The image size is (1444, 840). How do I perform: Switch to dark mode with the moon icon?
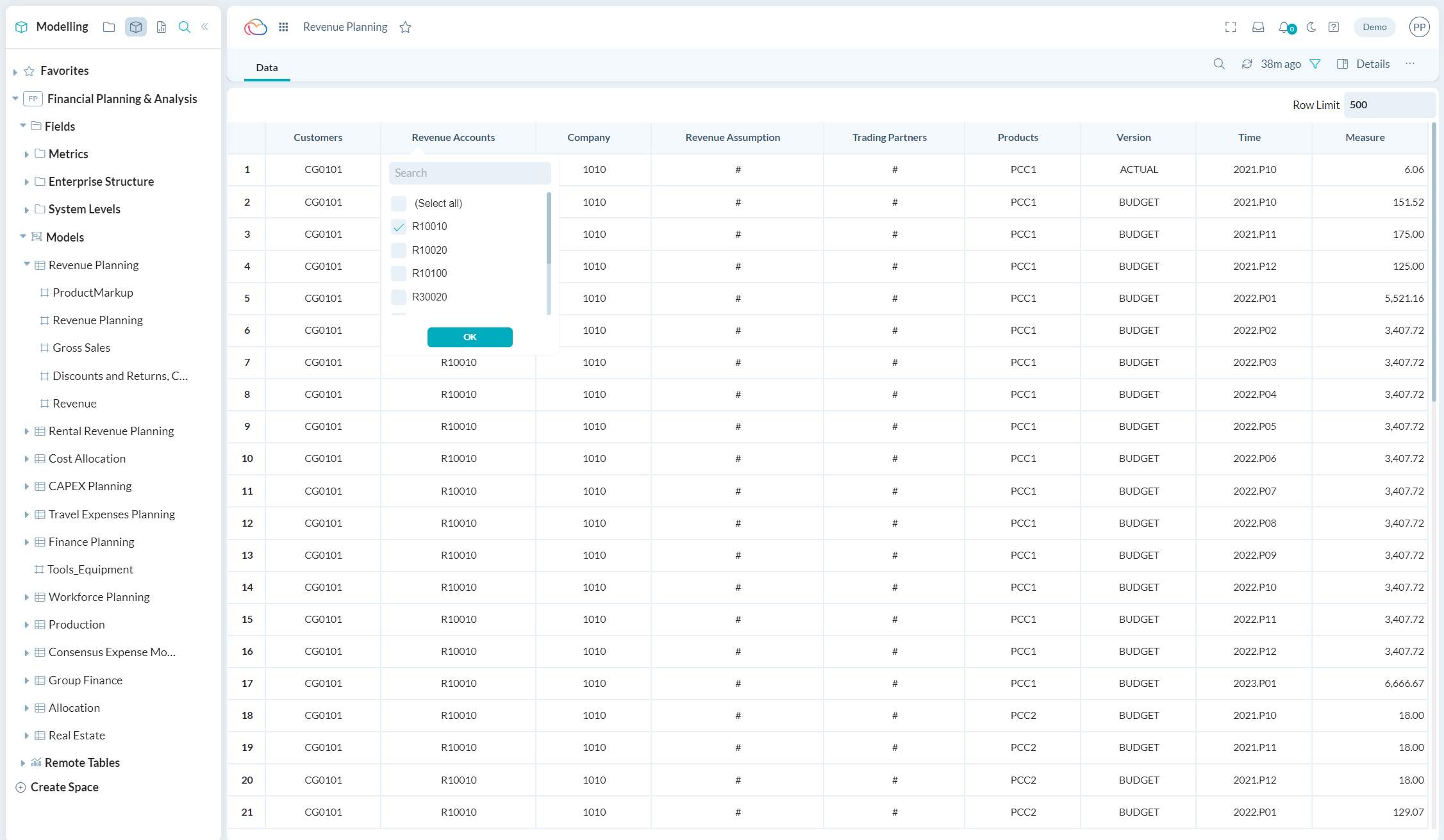1311,27
